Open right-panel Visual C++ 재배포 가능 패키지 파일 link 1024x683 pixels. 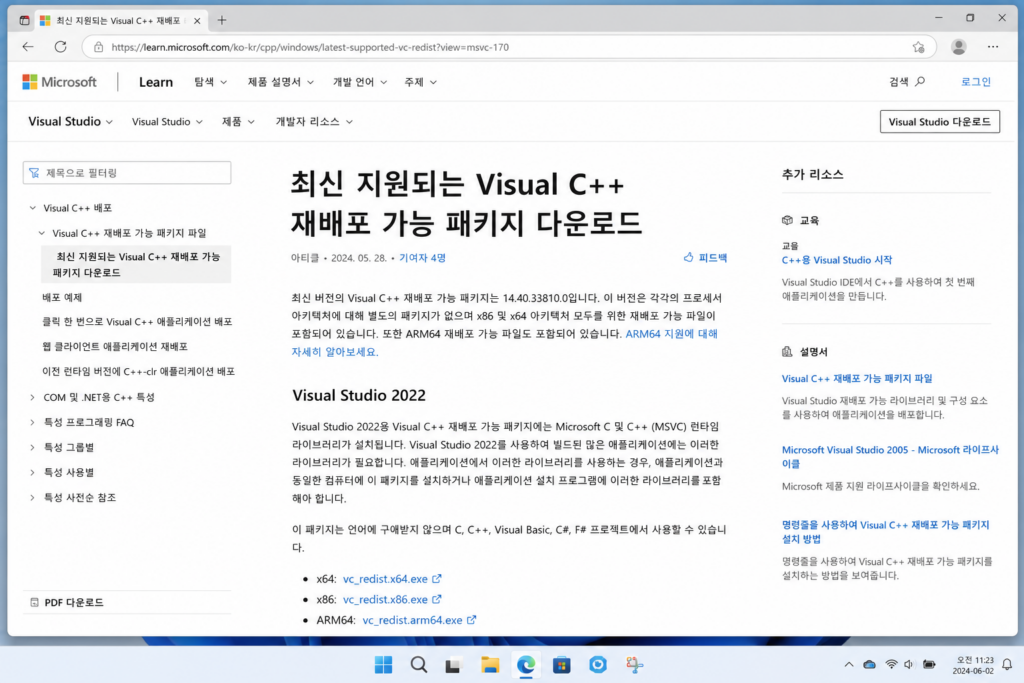point(857,379)
